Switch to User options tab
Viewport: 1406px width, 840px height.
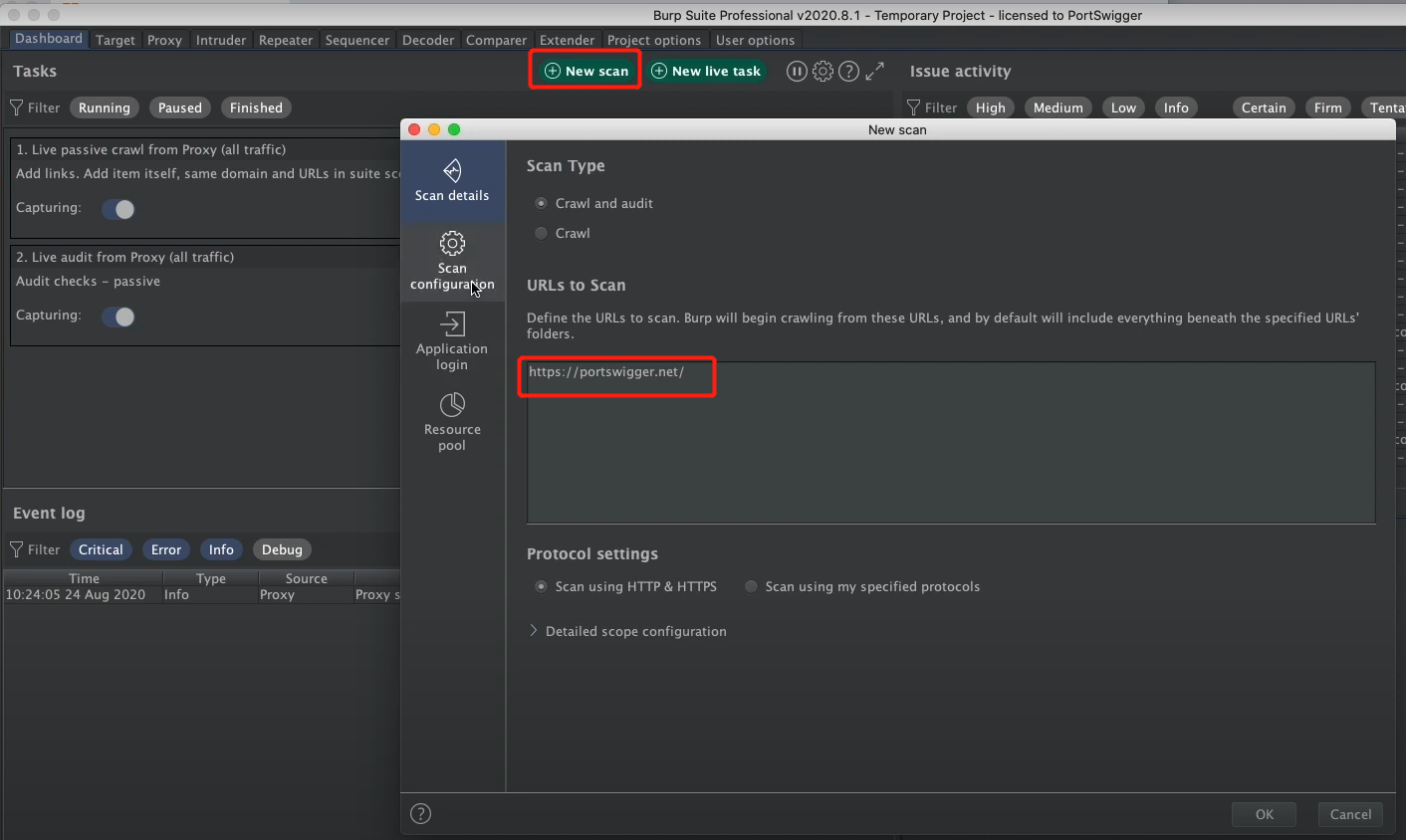(755, 40)
